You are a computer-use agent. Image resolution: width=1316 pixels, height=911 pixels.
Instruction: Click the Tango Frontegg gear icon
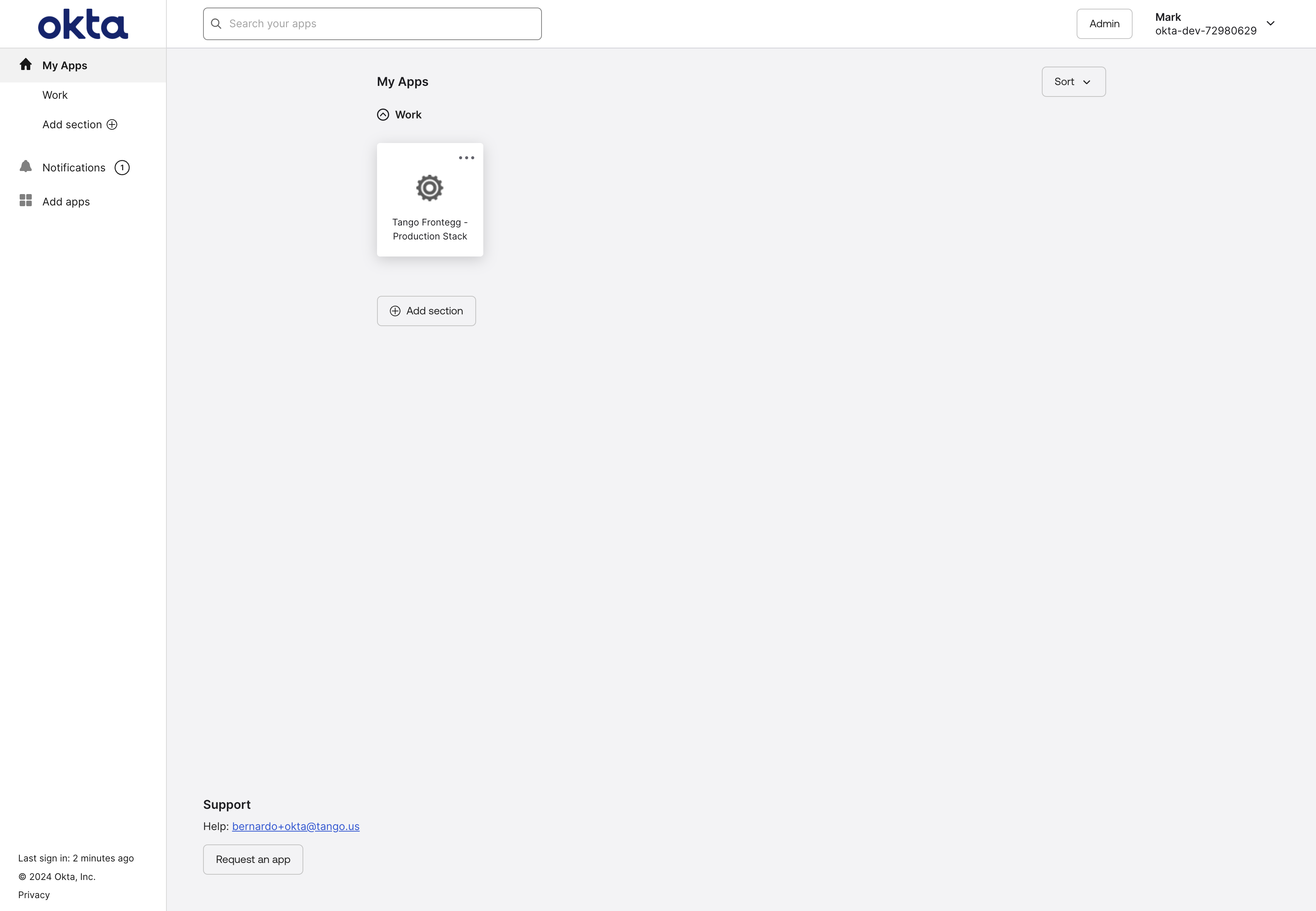coord(430,188)
